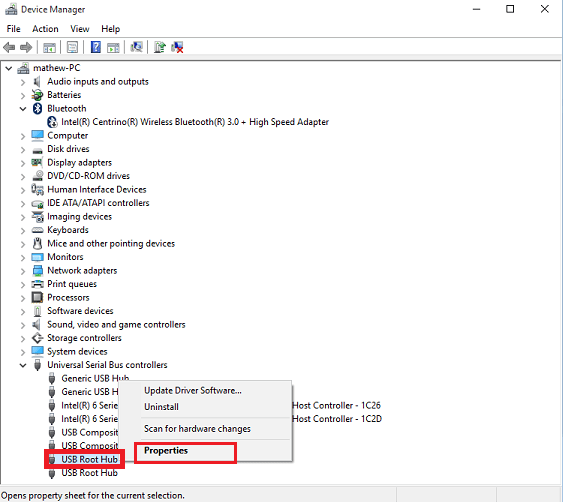Viewport: 563px width, 502px height.
Task: Click the Keyboards category icon
Action: 37,230
